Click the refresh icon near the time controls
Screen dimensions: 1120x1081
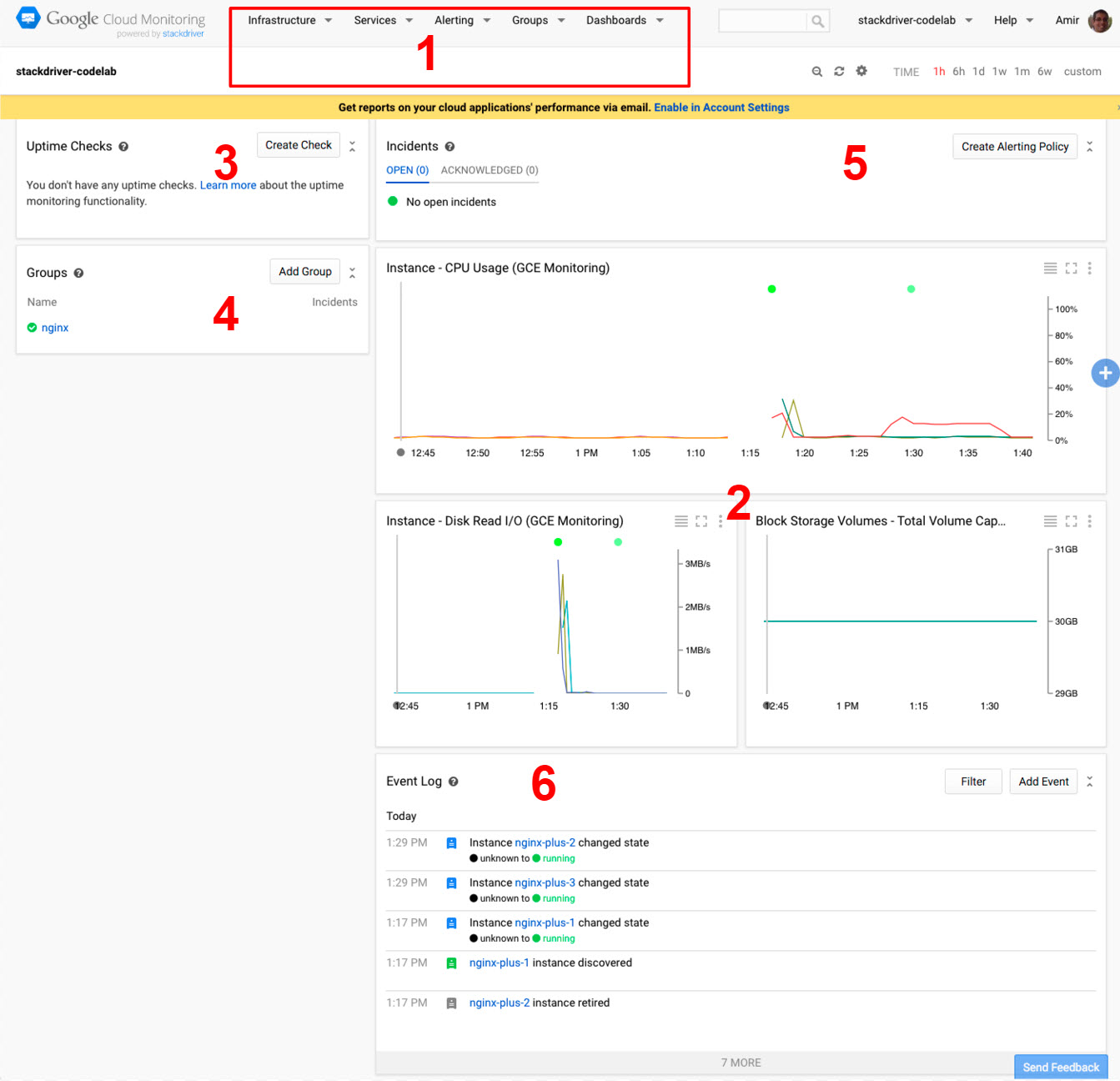[839, 72]
